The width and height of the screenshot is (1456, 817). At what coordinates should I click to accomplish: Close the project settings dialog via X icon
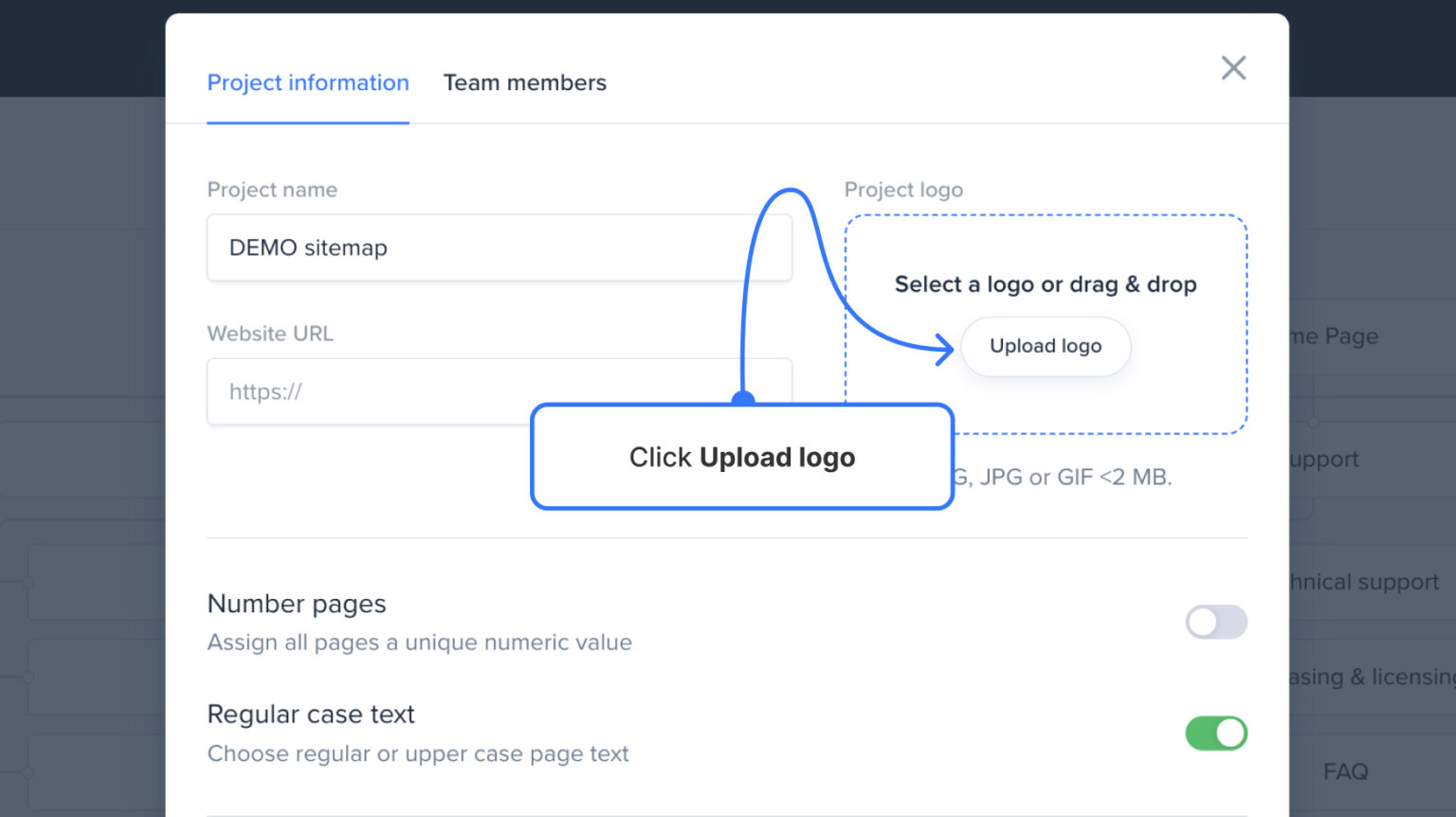[1233, 67]
